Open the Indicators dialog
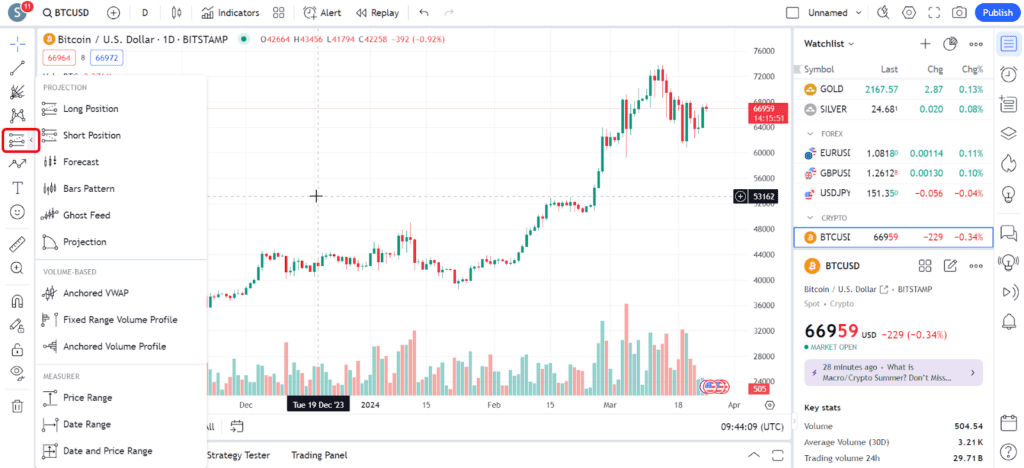Screen dimensions: 1024x468 click(x=229, y=13)
